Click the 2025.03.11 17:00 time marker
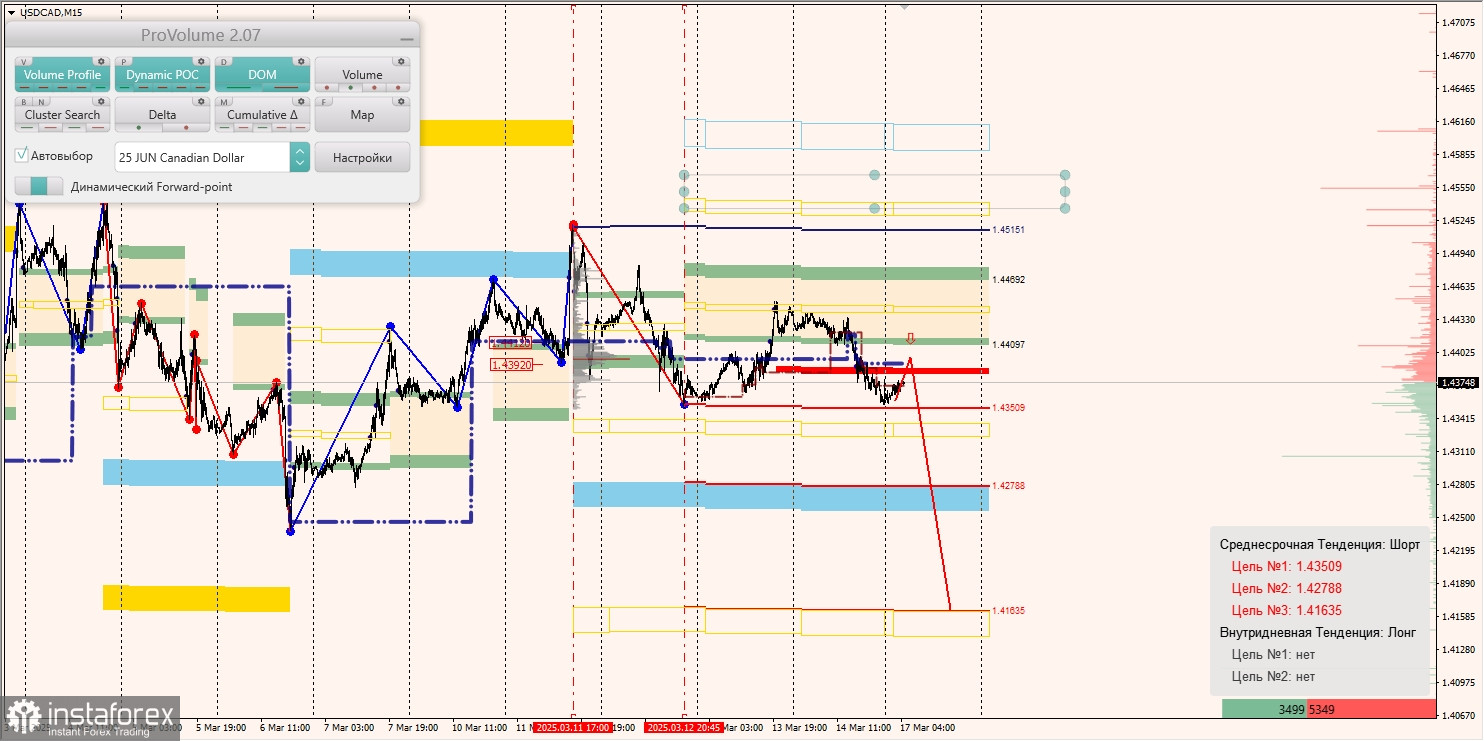Viewport: 1484px width, 741px height. [572, 728]
